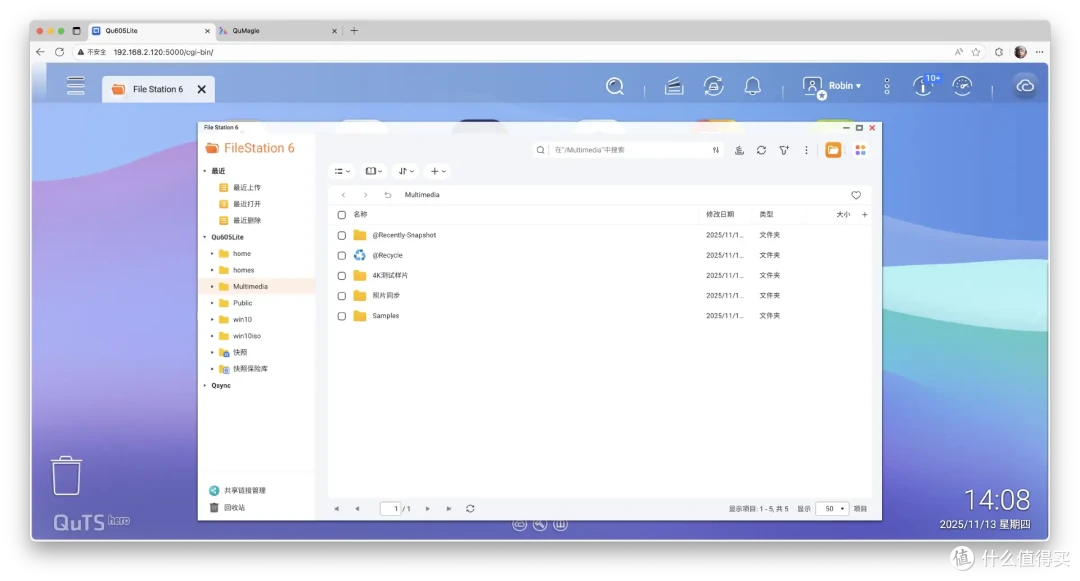
Task: Click the page number input box
Action: [391, 509]
